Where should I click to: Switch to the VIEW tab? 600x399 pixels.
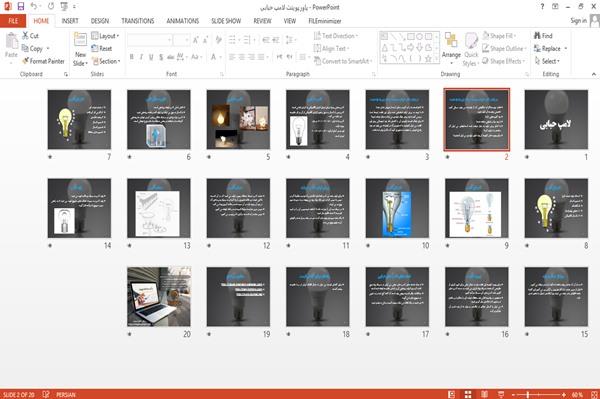(290, 21)
